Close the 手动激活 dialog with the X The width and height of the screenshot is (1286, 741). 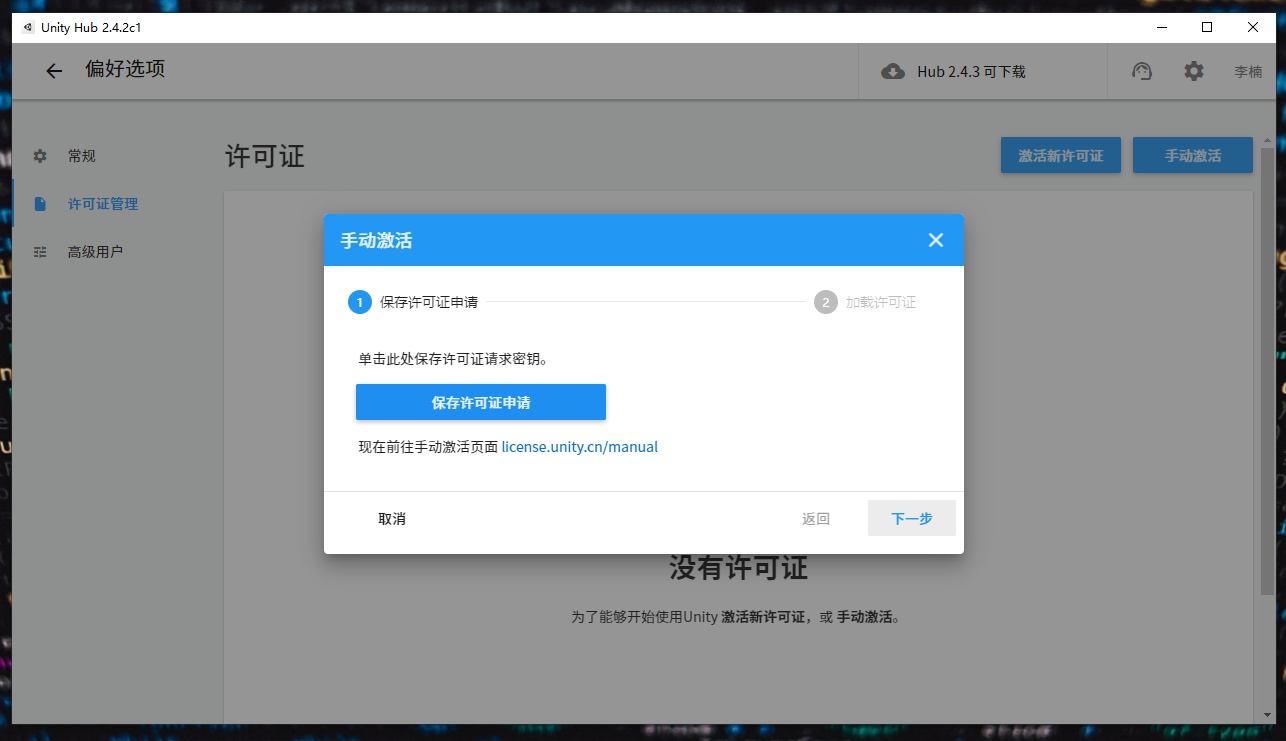click(936, 240)
